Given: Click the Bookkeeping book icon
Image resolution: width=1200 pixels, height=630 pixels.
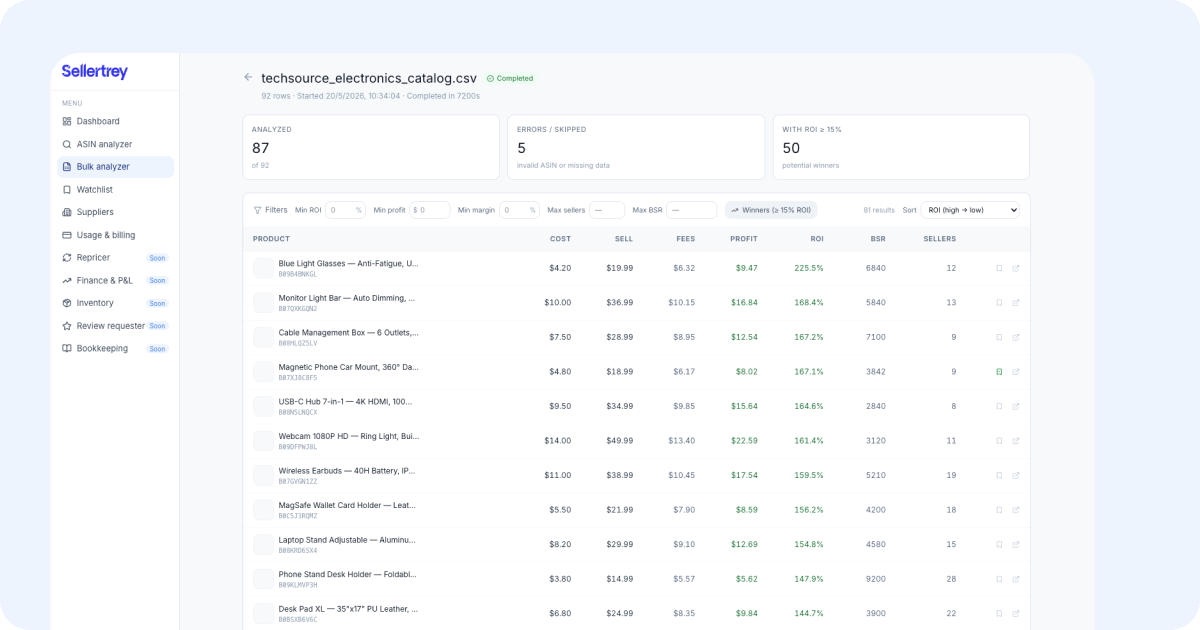Looking at the screenshot, I should click(67, 348).
